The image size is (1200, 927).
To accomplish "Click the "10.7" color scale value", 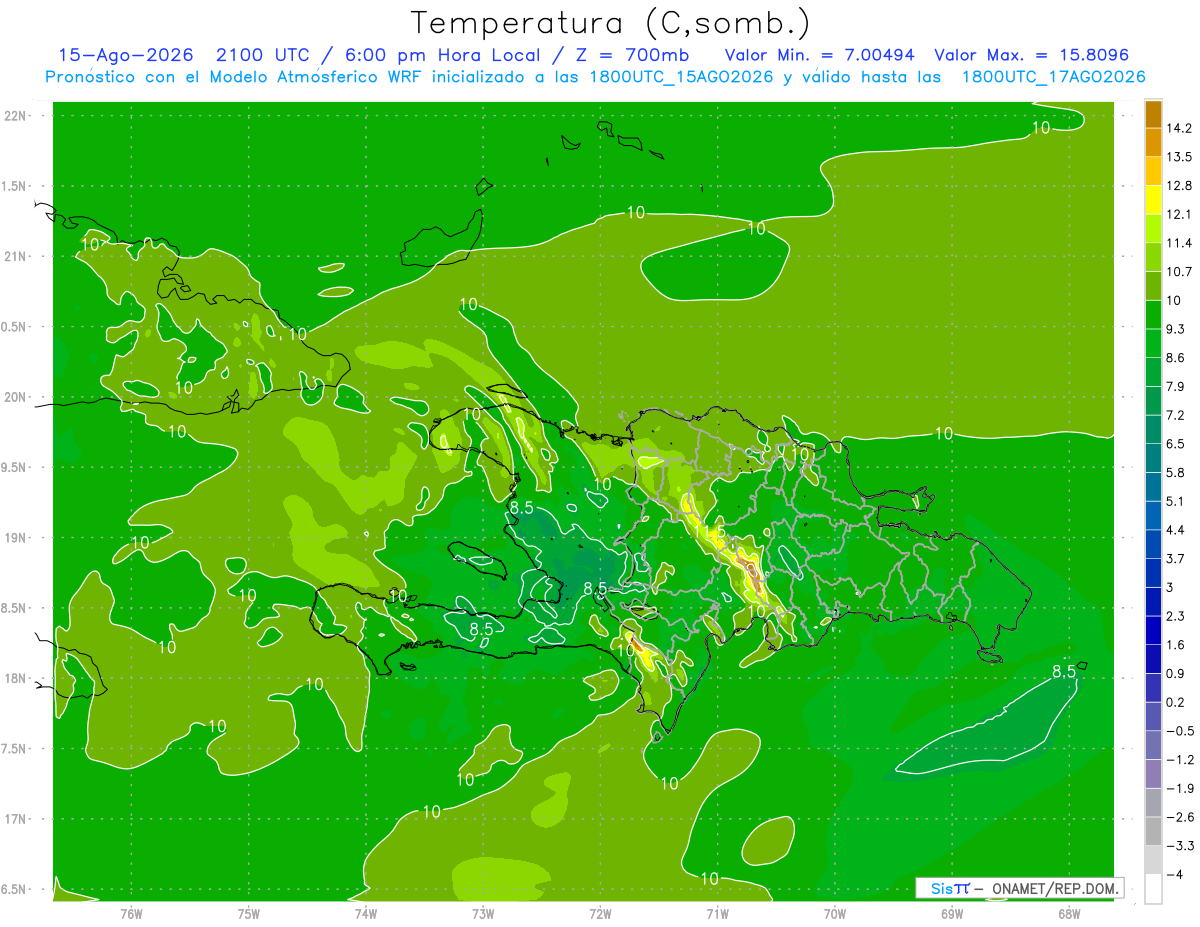I will pyautogui.click(x=1180, y=271).
